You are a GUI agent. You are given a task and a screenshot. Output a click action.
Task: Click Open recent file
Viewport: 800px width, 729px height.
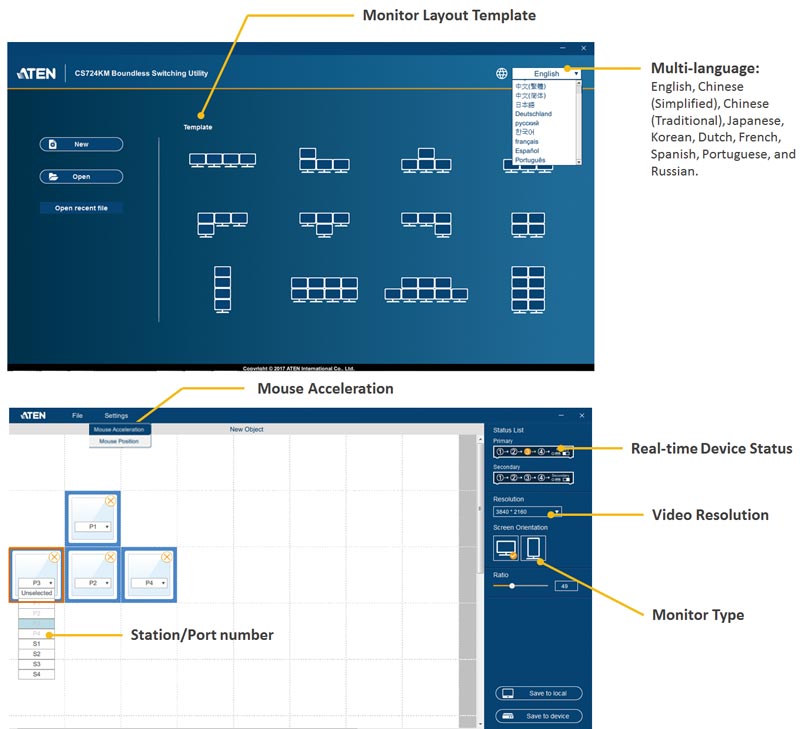point(81,208)
